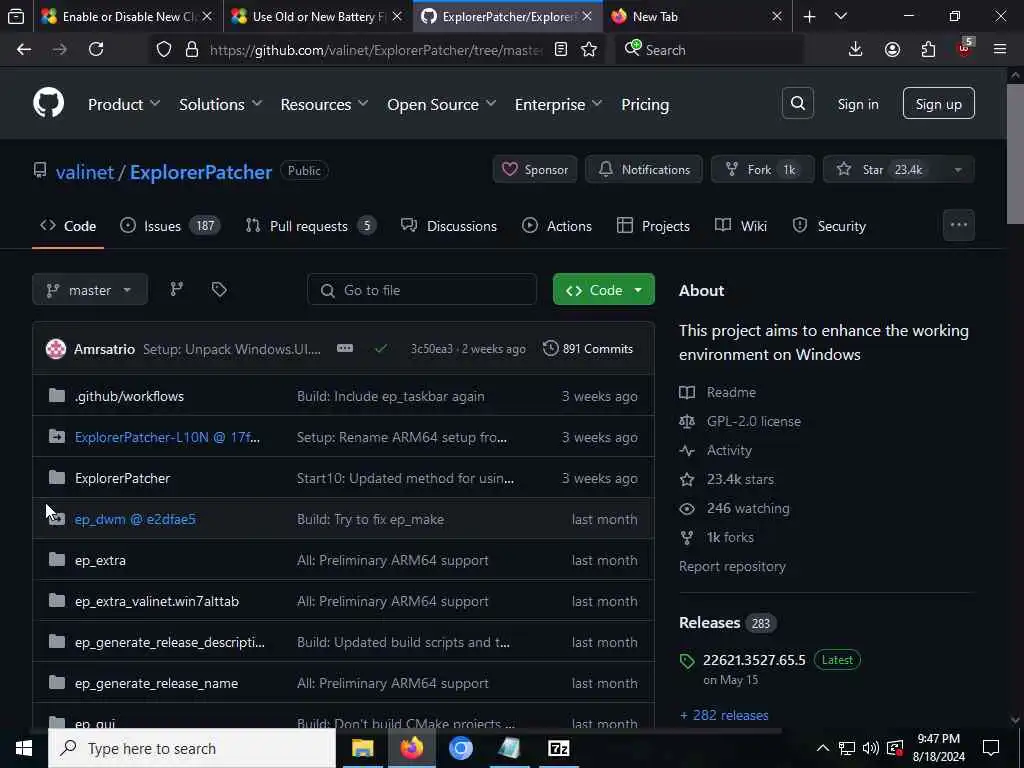Image resolution: width=1024 pixels, height=768 pixels.
Task: Show tracking protection shield info
Action: (164, 50)
